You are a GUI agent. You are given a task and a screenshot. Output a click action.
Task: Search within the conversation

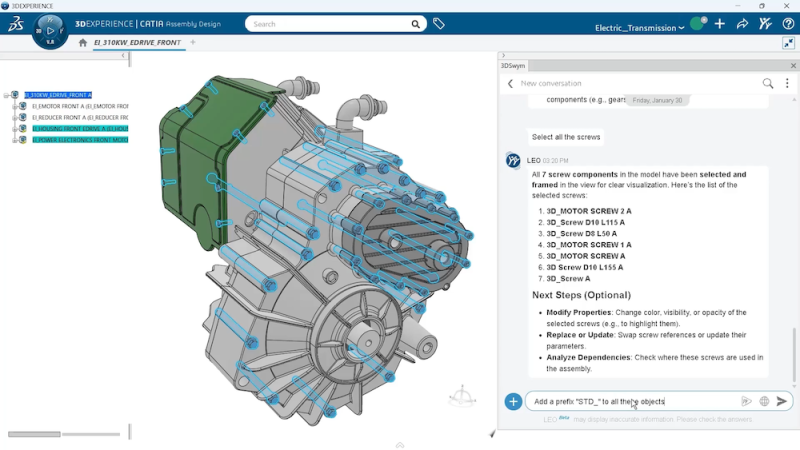click(768, 83)
